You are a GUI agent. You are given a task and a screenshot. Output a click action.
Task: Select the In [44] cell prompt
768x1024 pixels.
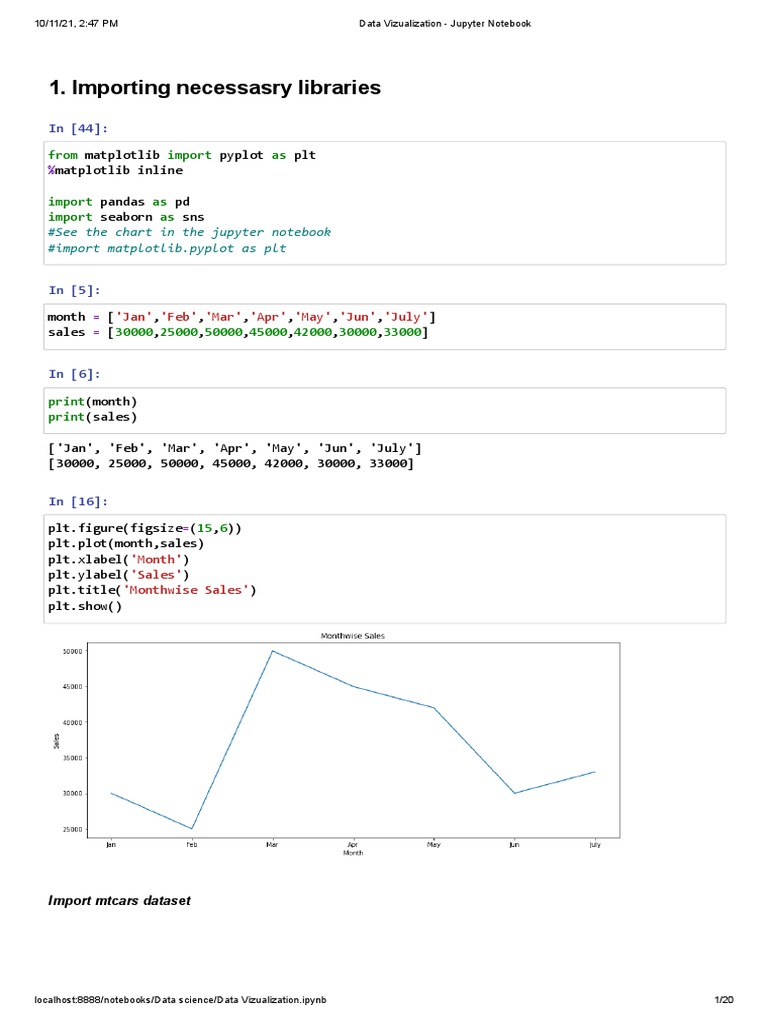point(78,128)
